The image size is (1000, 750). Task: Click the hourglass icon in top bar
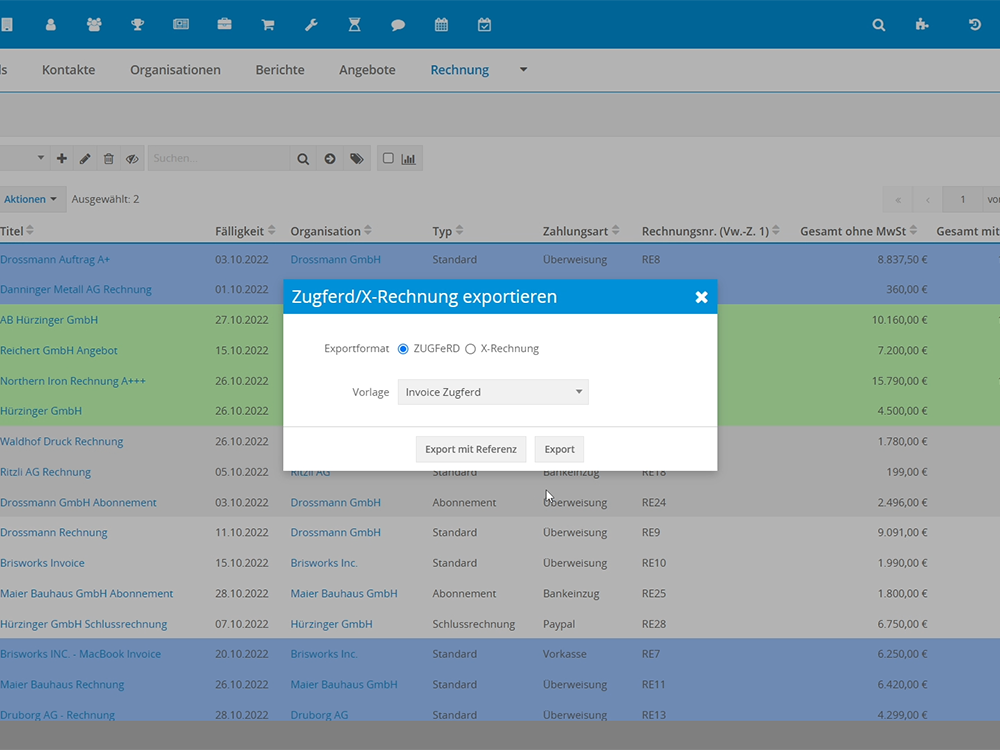click(354, 25)
